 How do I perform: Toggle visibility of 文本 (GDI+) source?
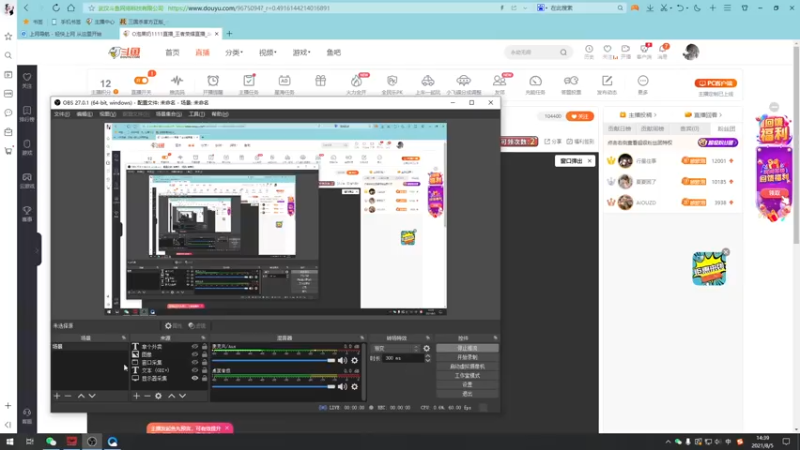coord(194,370)
